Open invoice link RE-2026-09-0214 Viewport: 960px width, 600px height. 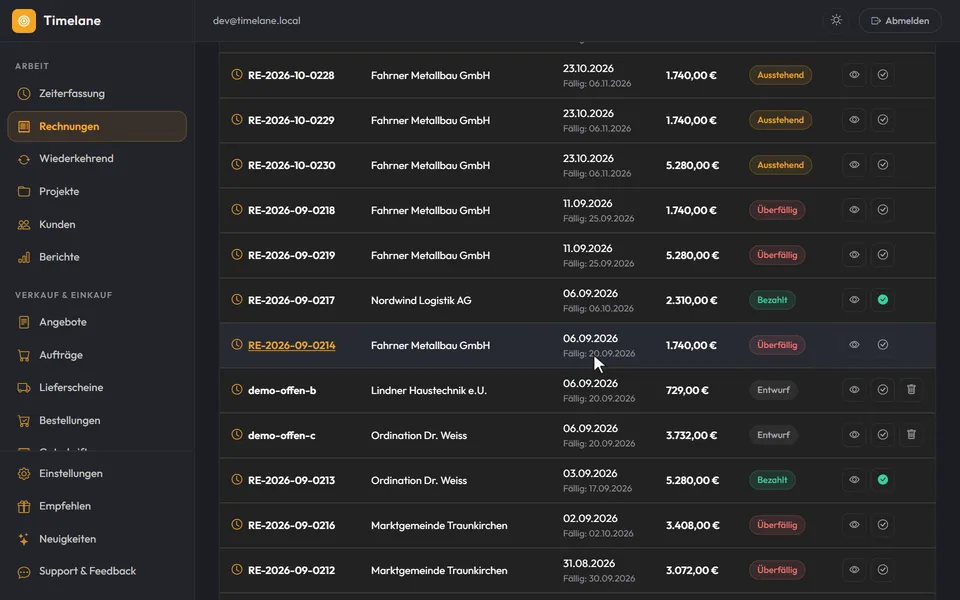(291, 345)
